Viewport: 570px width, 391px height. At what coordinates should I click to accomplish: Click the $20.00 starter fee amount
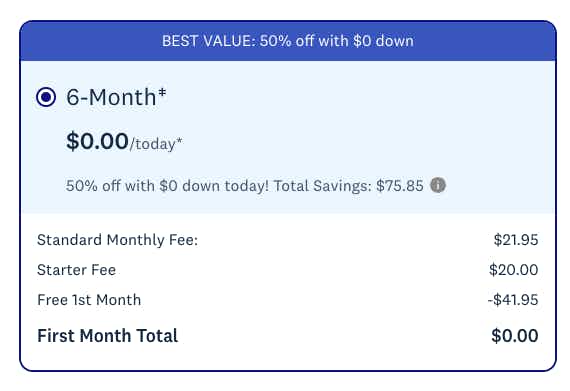point(513,270)
